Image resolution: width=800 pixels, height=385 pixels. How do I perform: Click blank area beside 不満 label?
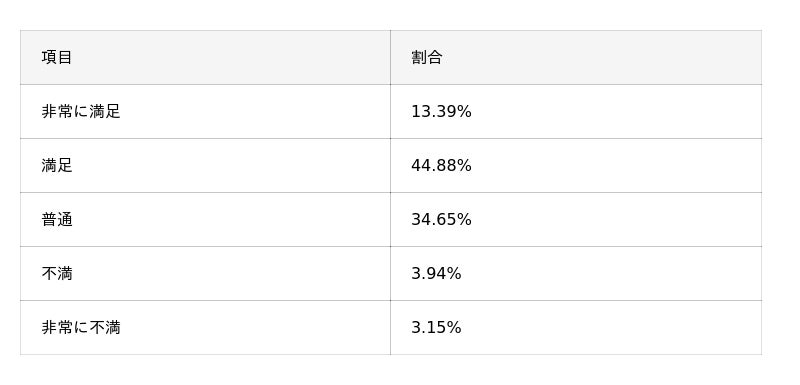(231, 274)
